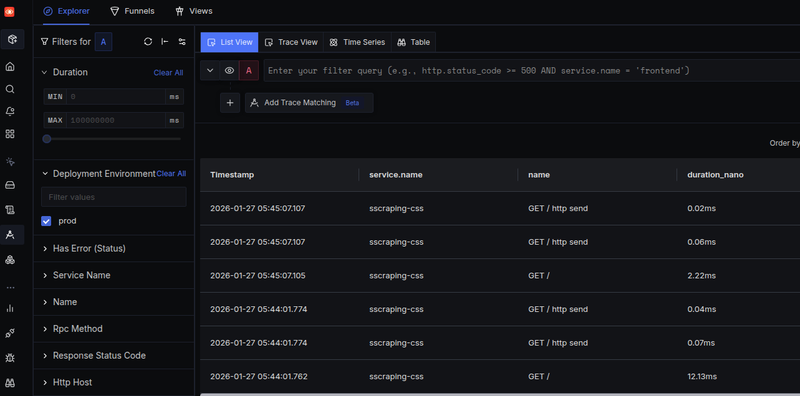This screenshot has width=800, height=396.
Task: Click the service.name column header
Action: (396, 175)
